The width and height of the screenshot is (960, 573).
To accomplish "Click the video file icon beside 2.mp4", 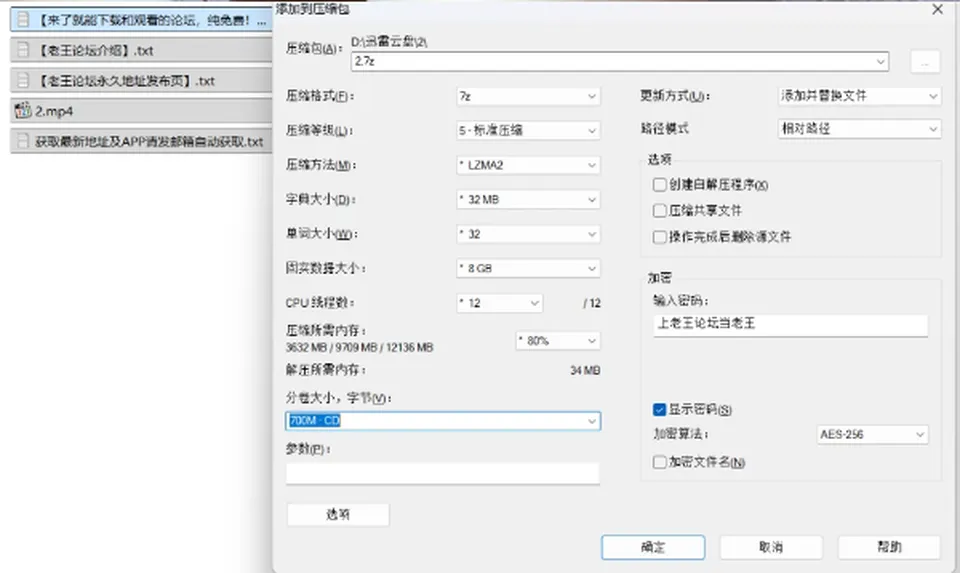I will click(x=23, y=111).
